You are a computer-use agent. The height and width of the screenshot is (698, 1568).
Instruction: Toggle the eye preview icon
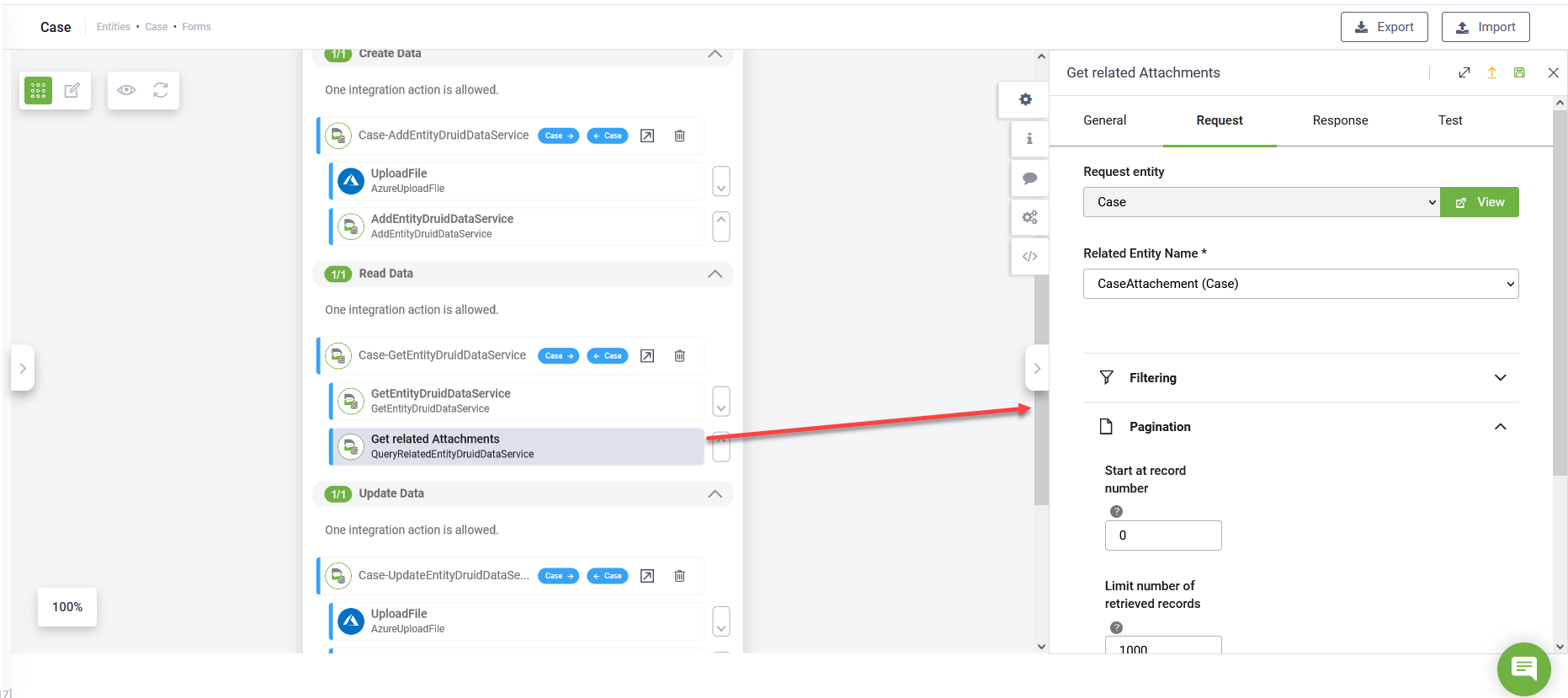point(126,90)
